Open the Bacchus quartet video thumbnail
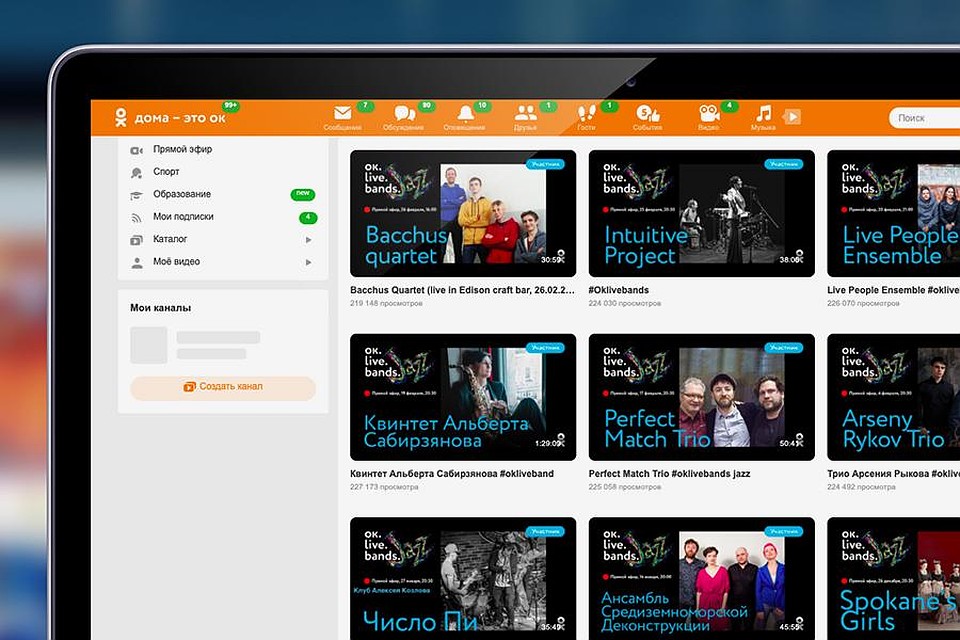The height and width of the screenshot is (640, 960). click(463, 213)
